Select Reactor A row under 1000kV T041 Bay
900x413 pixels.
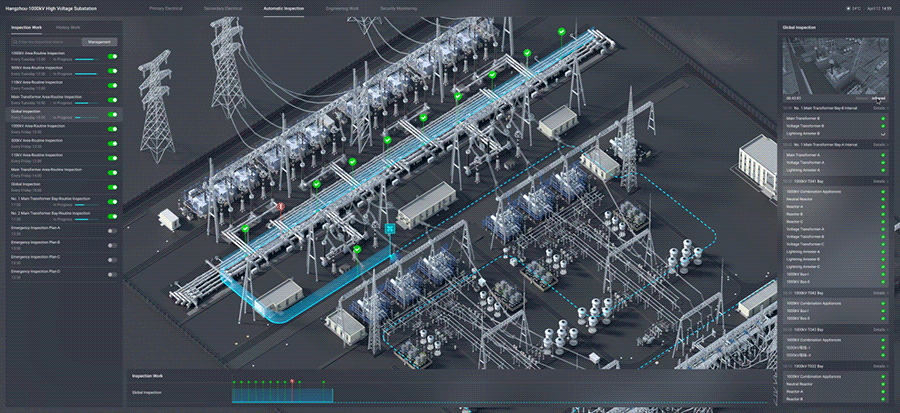tap(836, 207)
